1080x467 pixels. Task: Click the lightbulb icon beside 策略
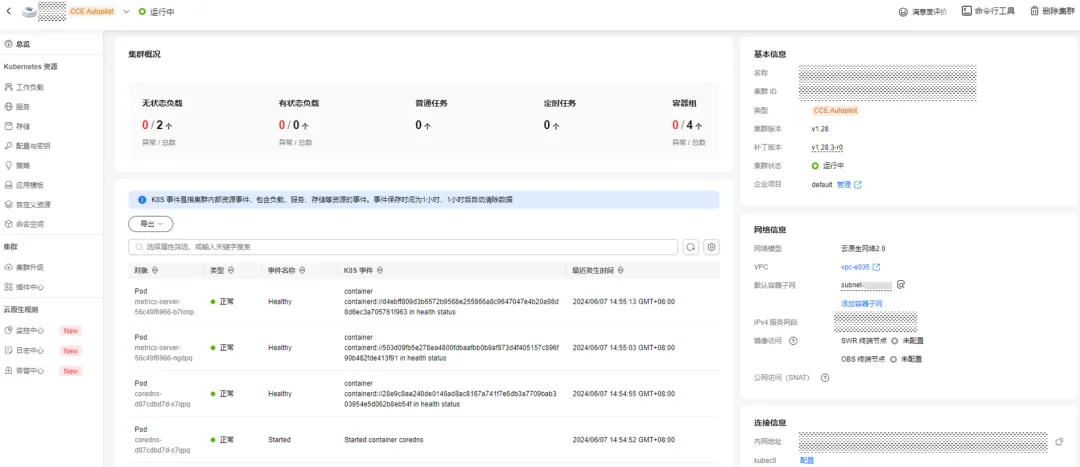pyautogui.click(x=9, y=165)
